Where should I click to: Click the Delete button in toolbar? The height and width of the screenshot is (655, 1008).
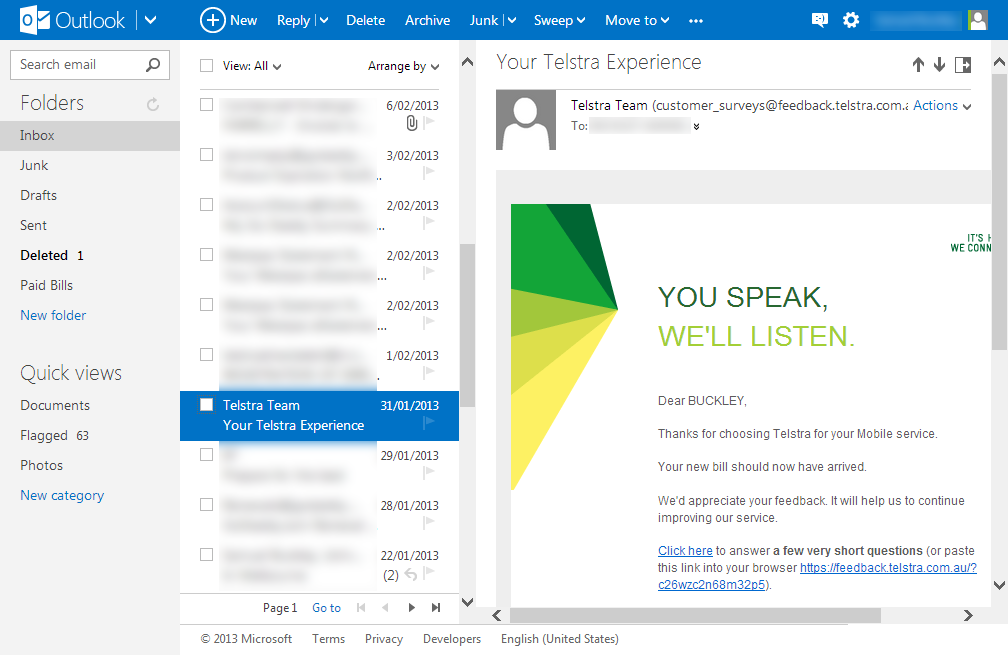(365, 21)
